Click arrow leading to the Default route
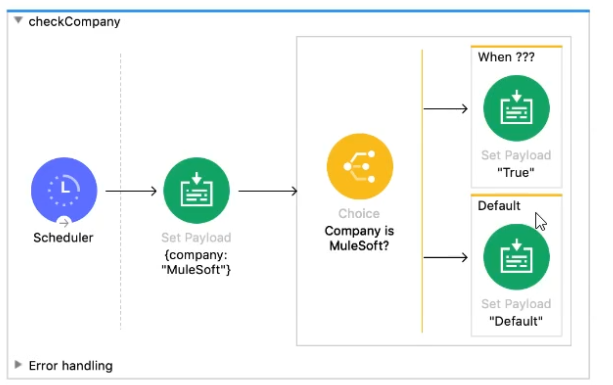The image size is (613, 385). 446,257
